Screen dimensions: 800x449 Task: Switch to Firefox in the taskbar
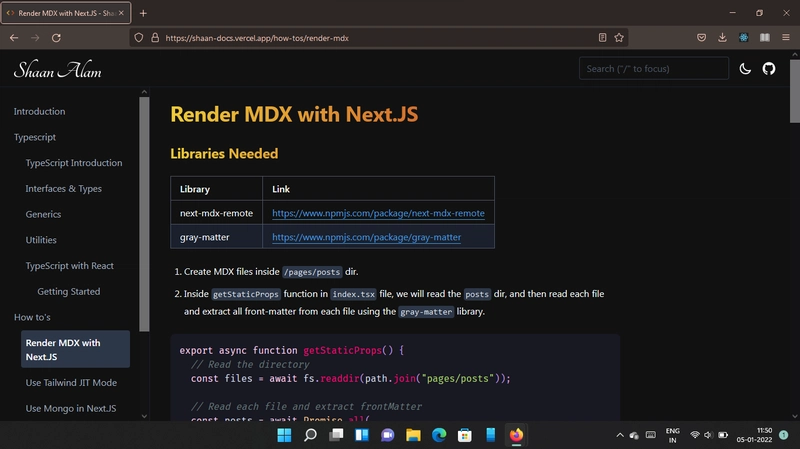pyautogui.click(x=516, y=435)
